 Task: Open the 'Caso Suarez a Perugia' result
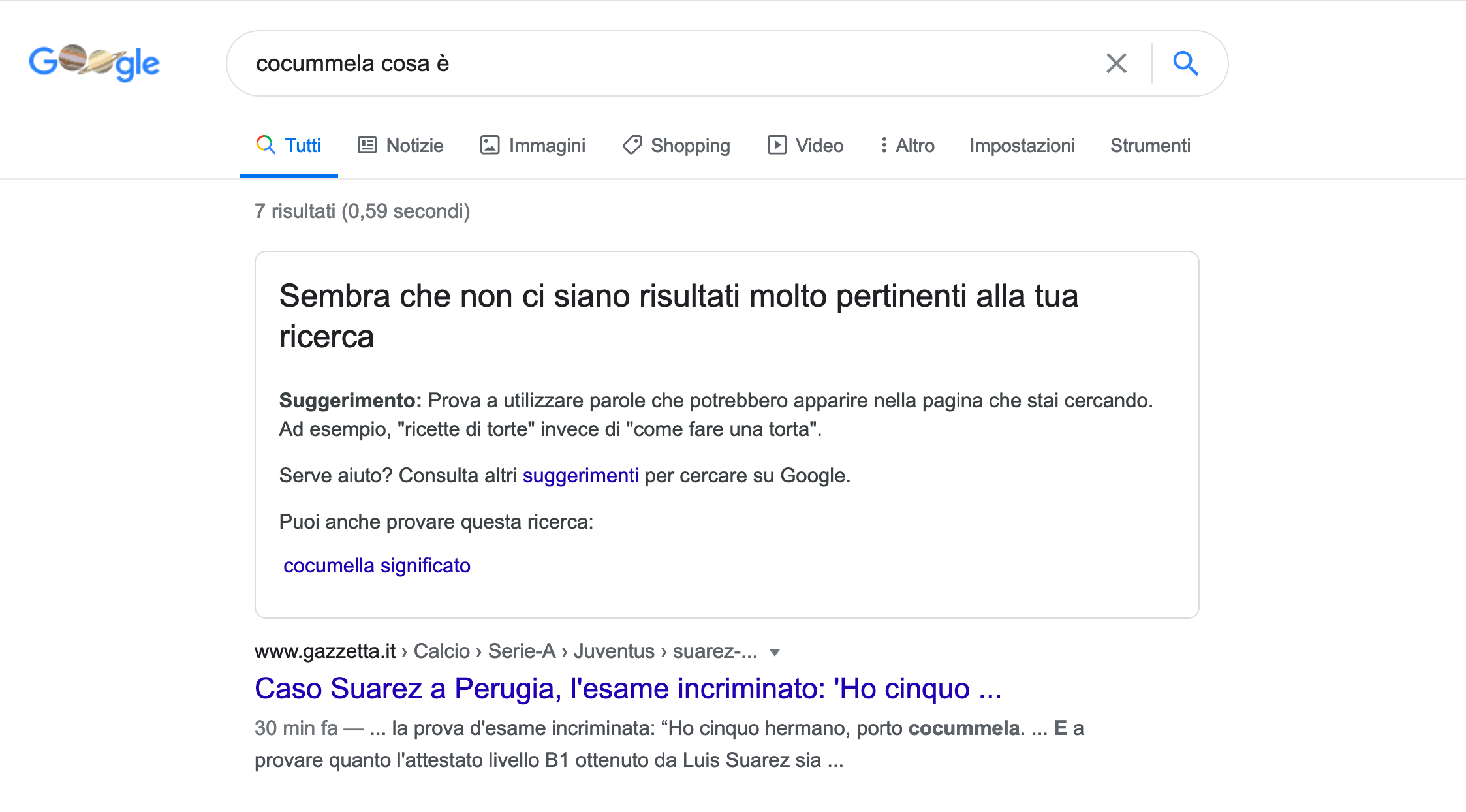point(628,689)
